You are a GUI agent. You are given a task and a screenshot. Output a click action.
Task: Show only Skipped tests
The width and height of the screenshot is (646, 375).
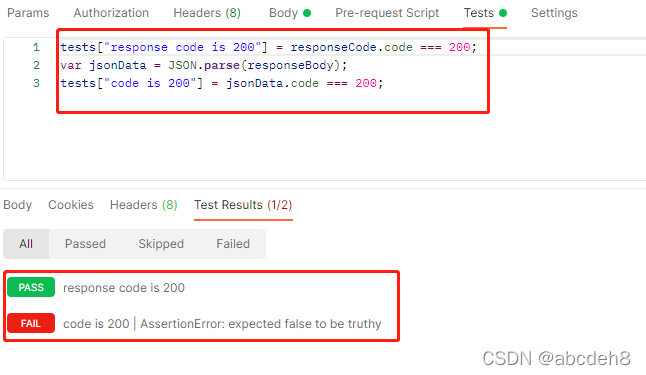pos(161,244)
